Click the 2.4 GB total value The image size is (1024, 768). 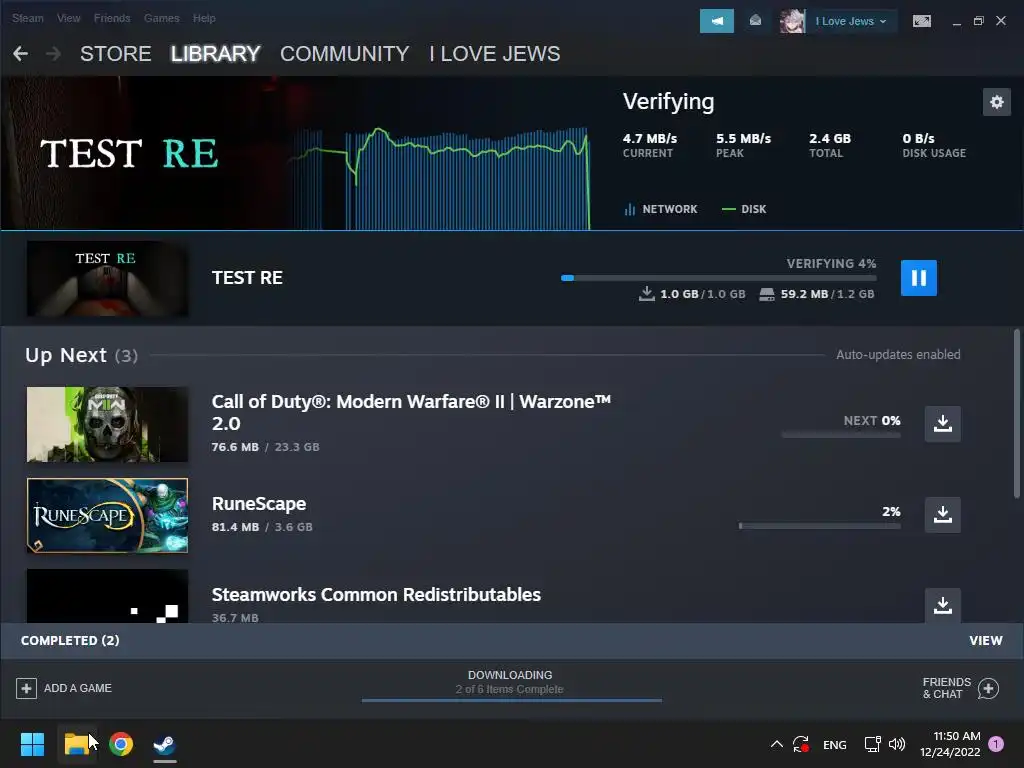(830, 138)
